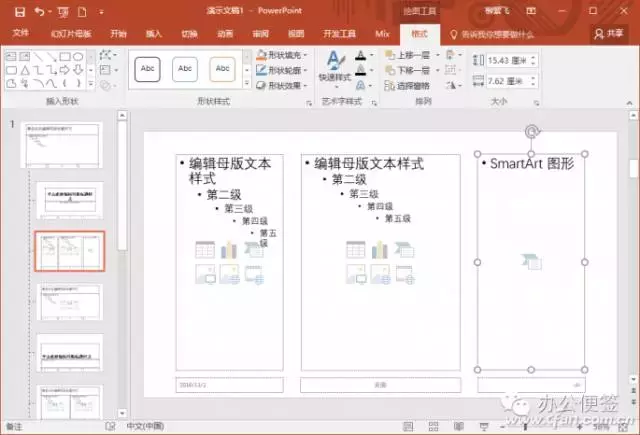
Task: Click the insert chart icon in left placeholder
Action: [x=229, y=250]
